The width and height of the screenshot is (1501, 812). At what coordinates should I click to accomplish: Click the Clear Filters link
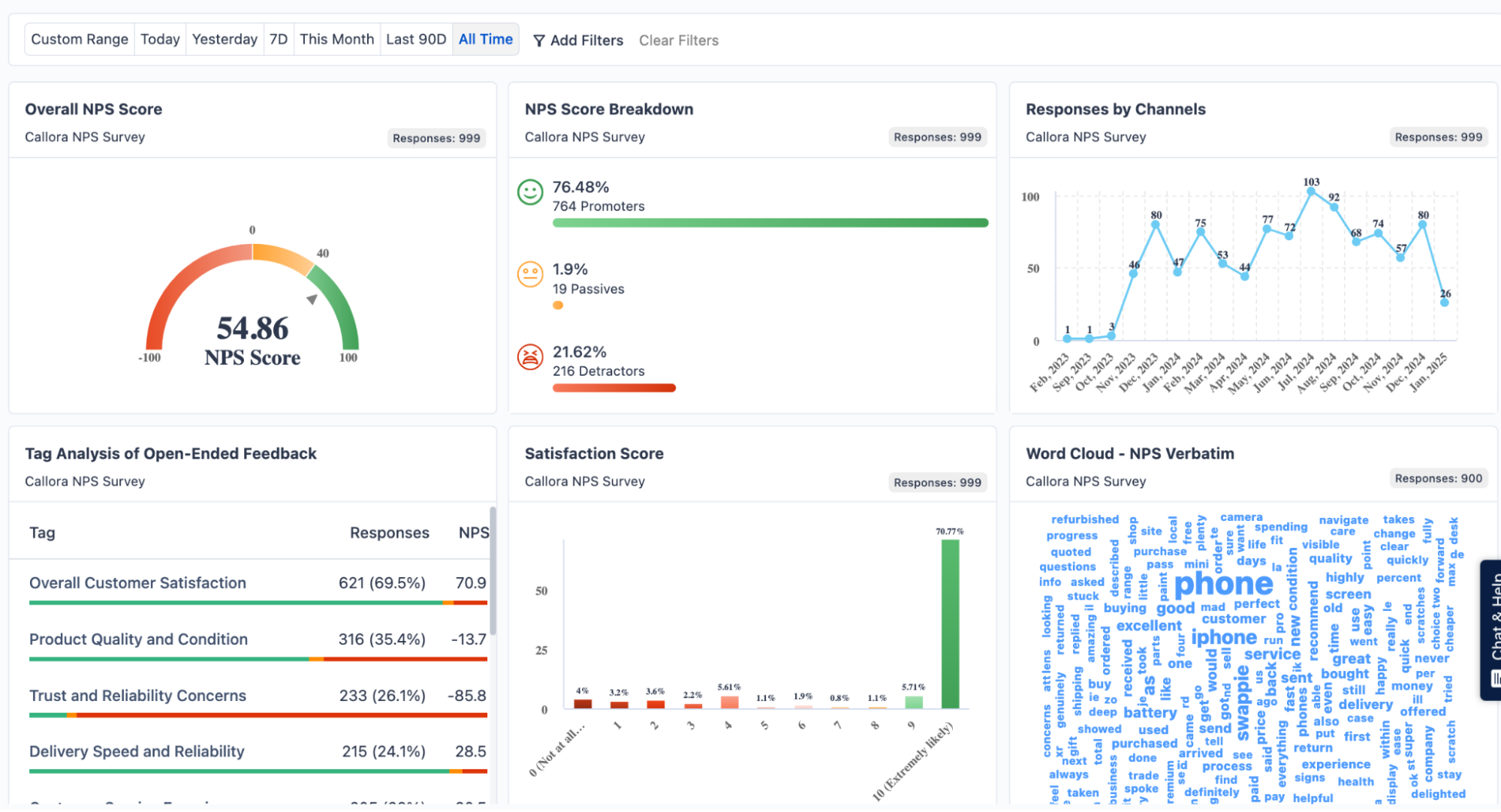tap(678, 40)
